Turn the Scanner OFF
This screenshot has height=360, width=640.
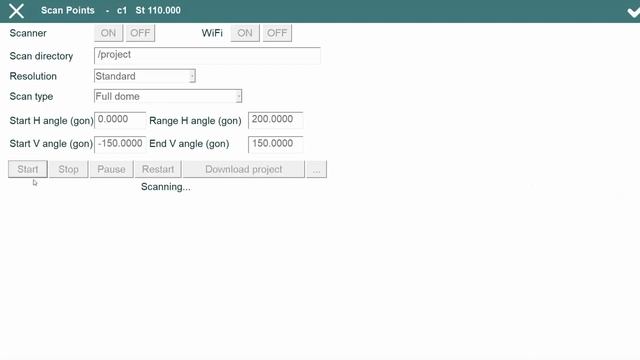[140, 33]
